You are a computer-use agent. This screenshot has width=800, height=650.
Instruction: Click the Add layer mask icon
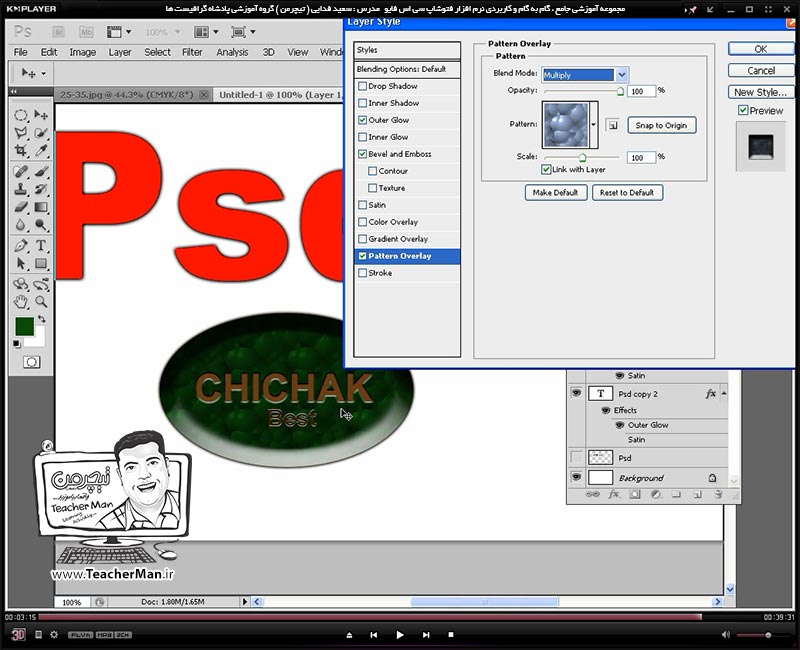635,494
